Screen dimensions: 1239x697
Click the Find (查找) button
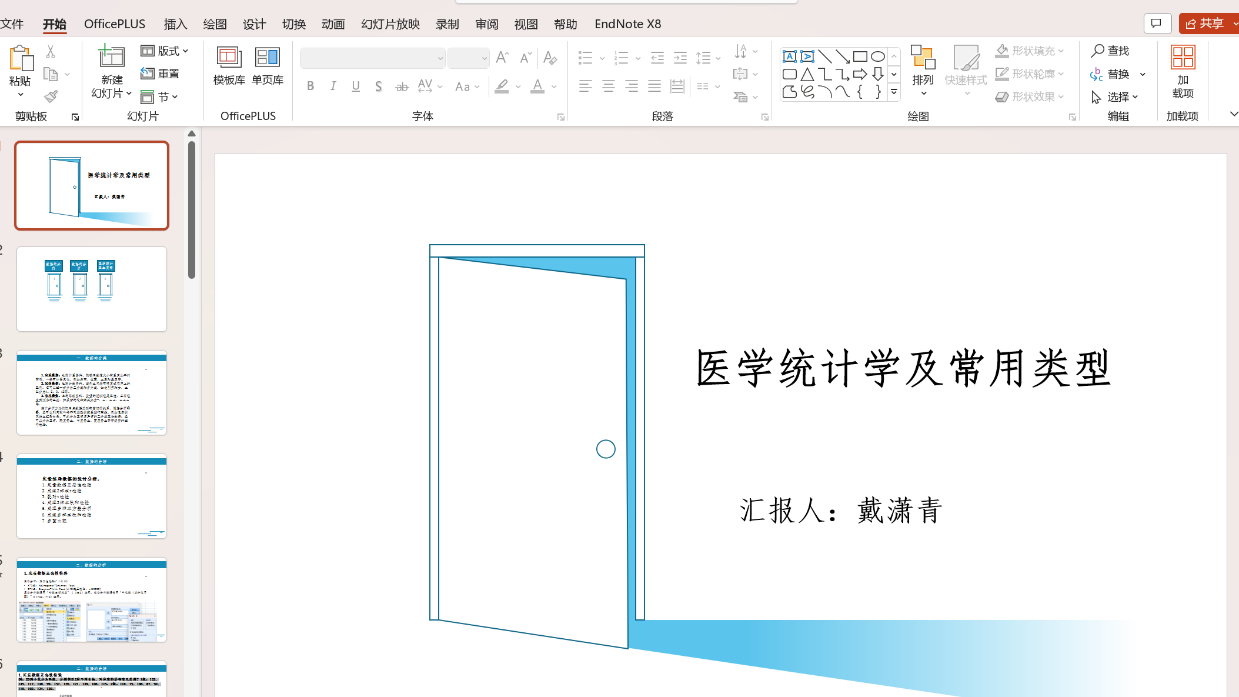1111,51
